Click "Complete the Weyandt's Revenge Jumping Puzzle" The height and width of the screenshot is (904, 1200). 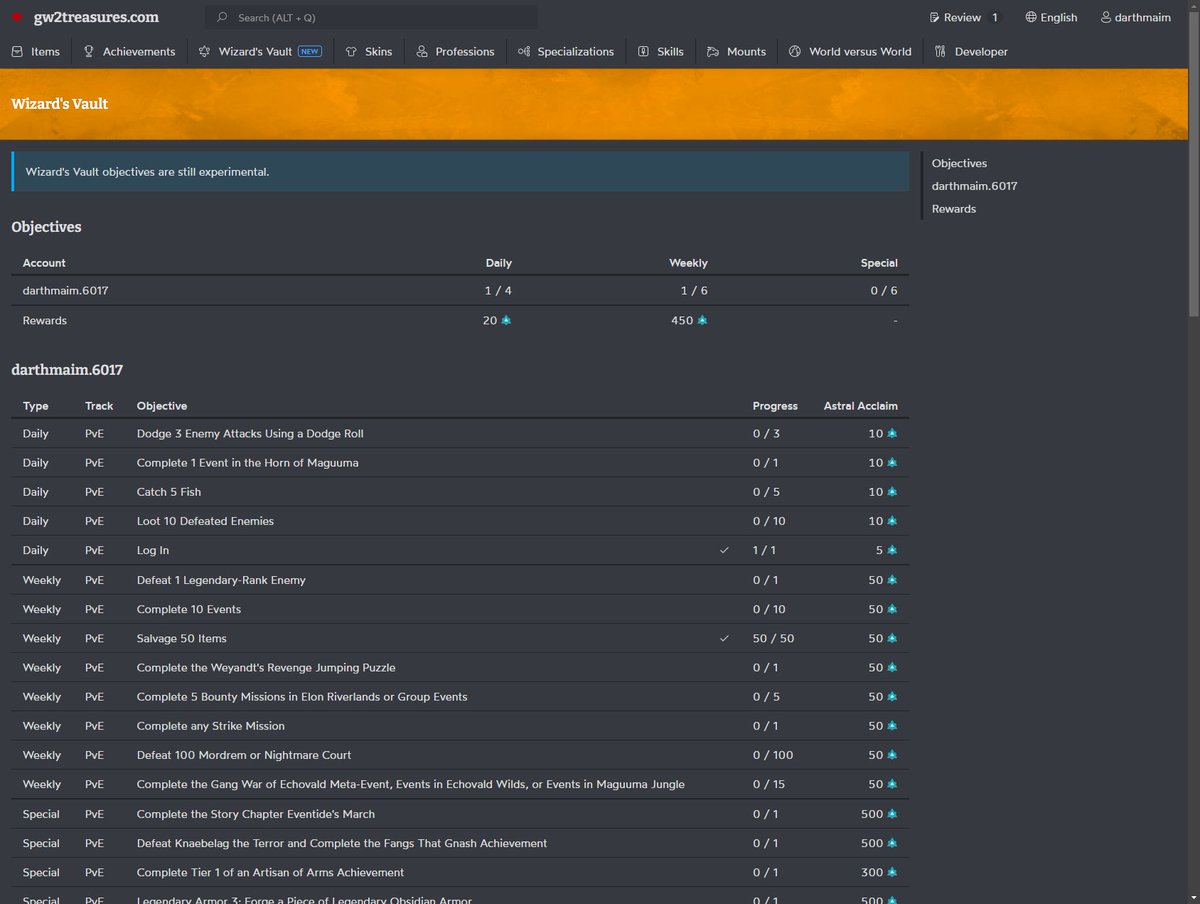click(266, 667)
